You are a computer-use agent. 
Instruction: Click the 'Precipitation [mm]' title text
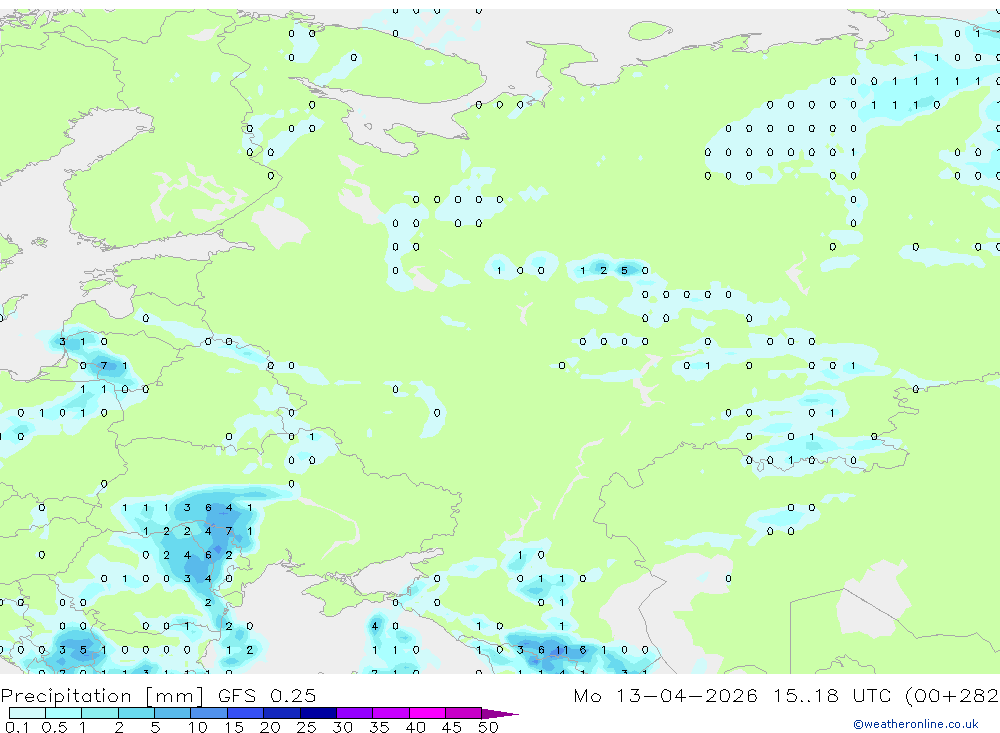pyautogui.click(x=102, y=695)
